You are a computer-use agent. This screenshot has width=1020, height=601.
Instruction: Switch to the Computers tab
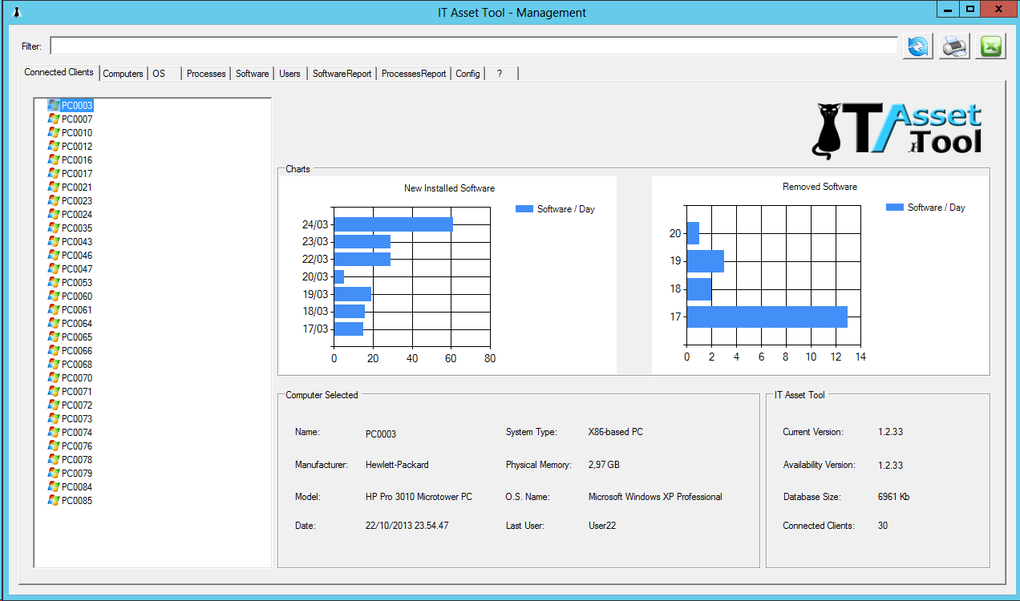coord(123,73)
